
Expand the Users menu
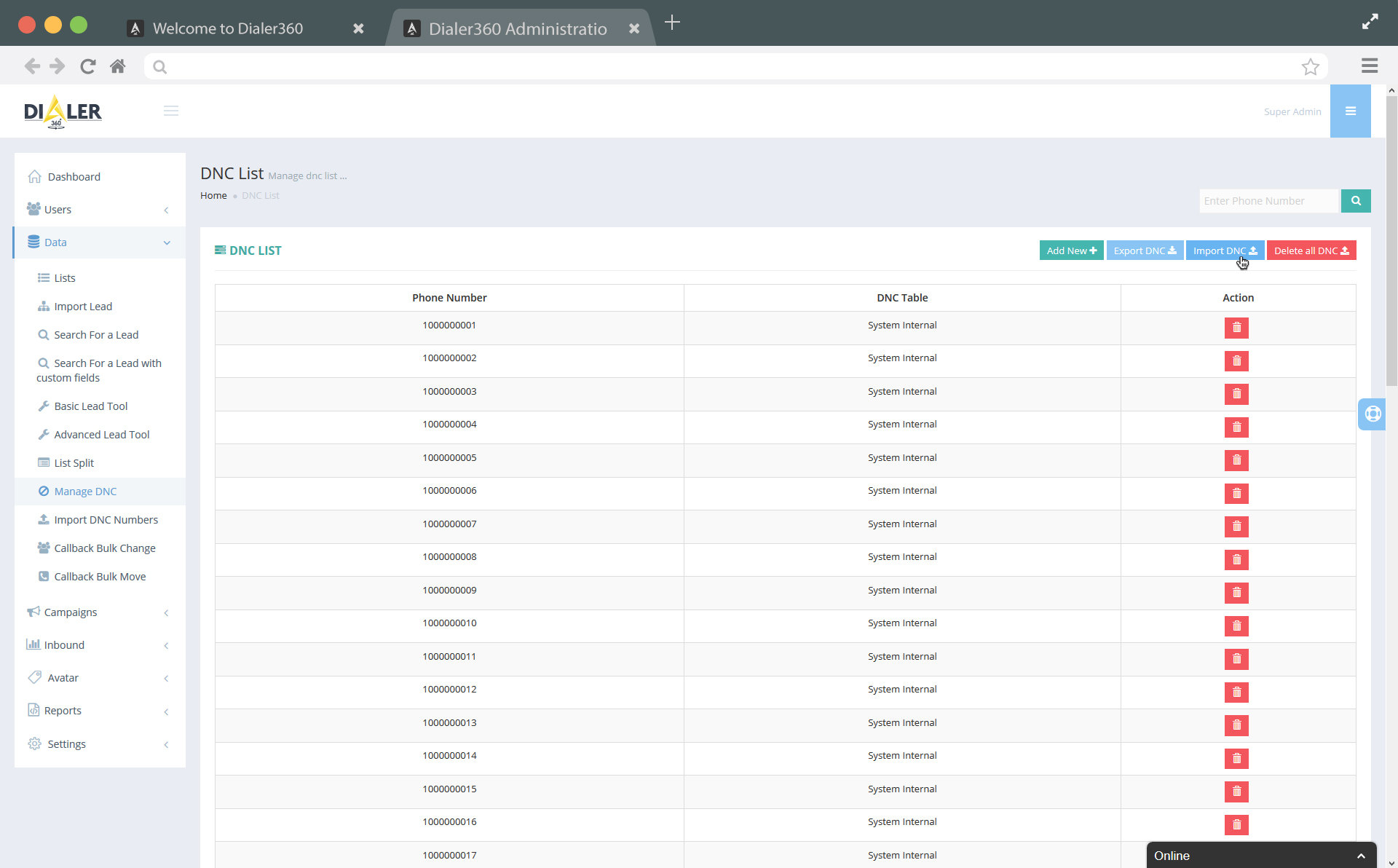pos(60,209)
